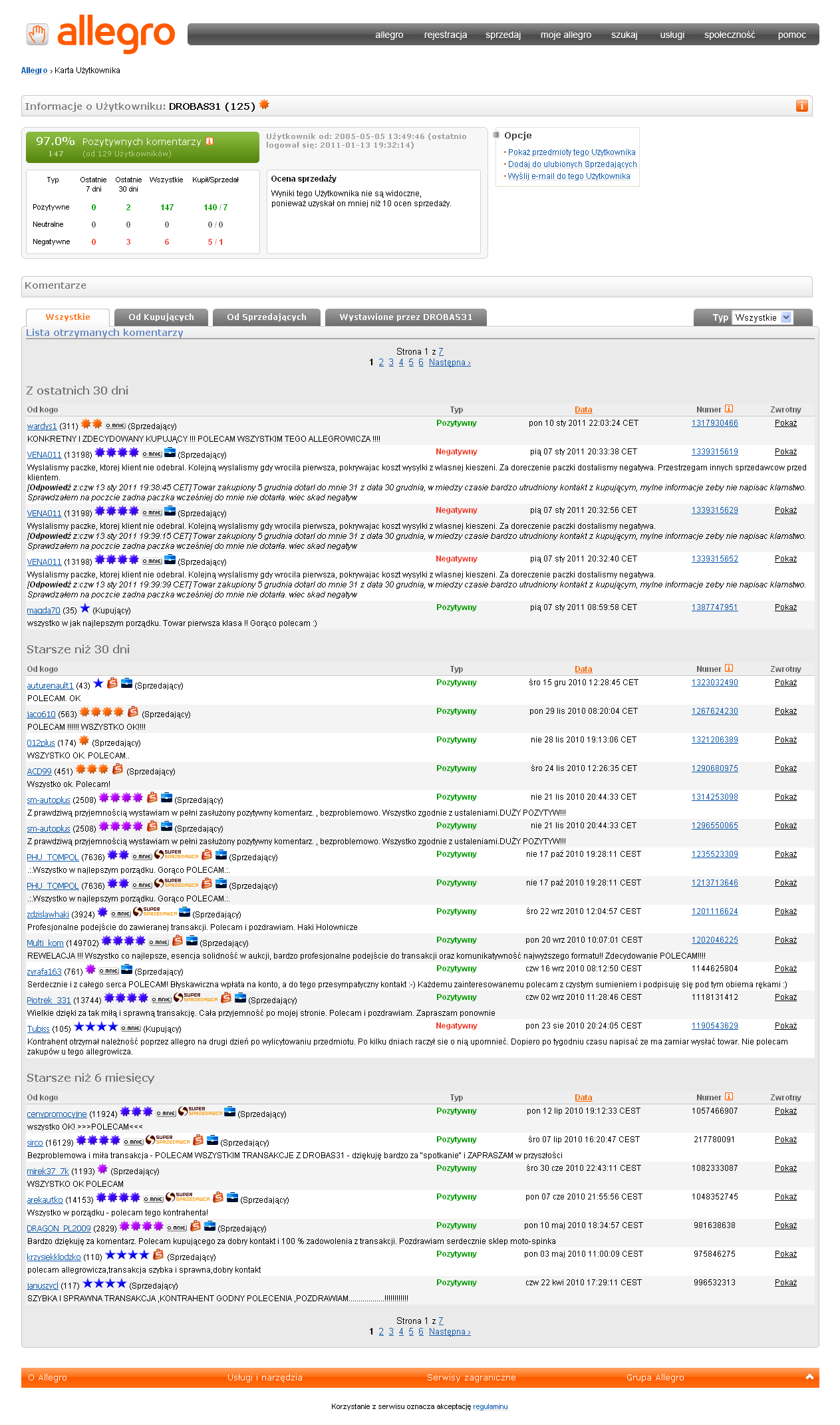Open the "o mnie" badge for Tubiss
Screen dimensions: 840x1425
(x=130, y=1028)
